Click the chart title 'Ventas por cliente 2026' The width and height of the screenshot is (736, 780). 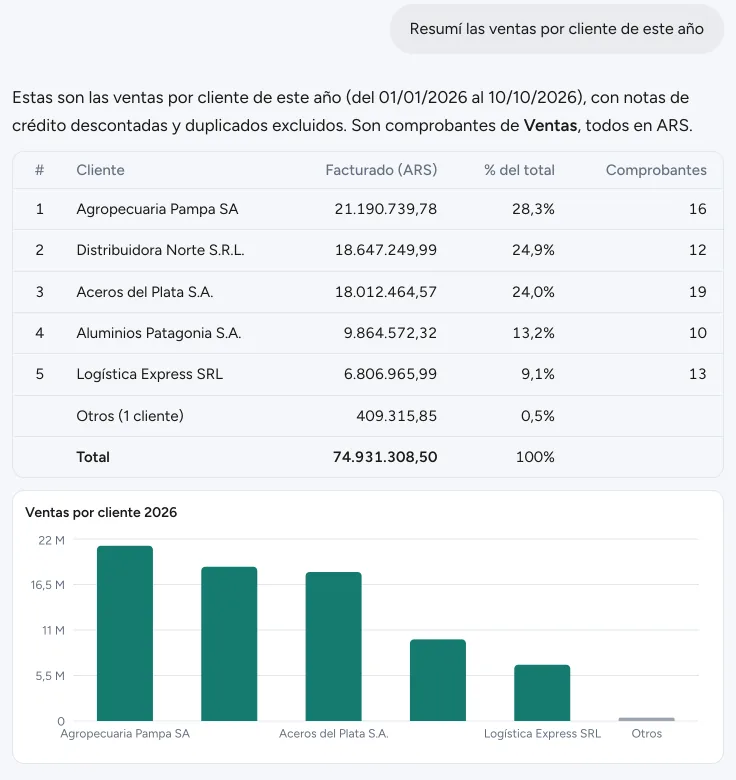(101, 512)
